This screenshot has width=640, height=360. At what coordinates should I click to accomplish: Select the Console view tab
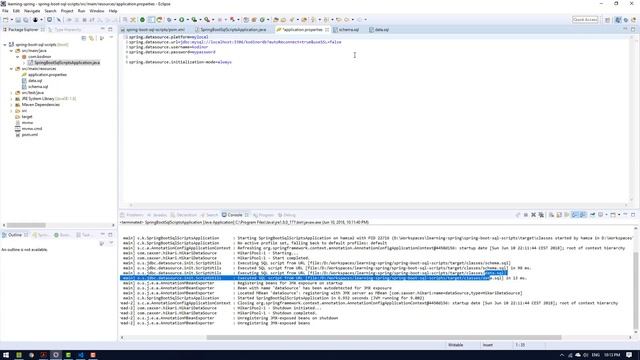click(235, 215)
